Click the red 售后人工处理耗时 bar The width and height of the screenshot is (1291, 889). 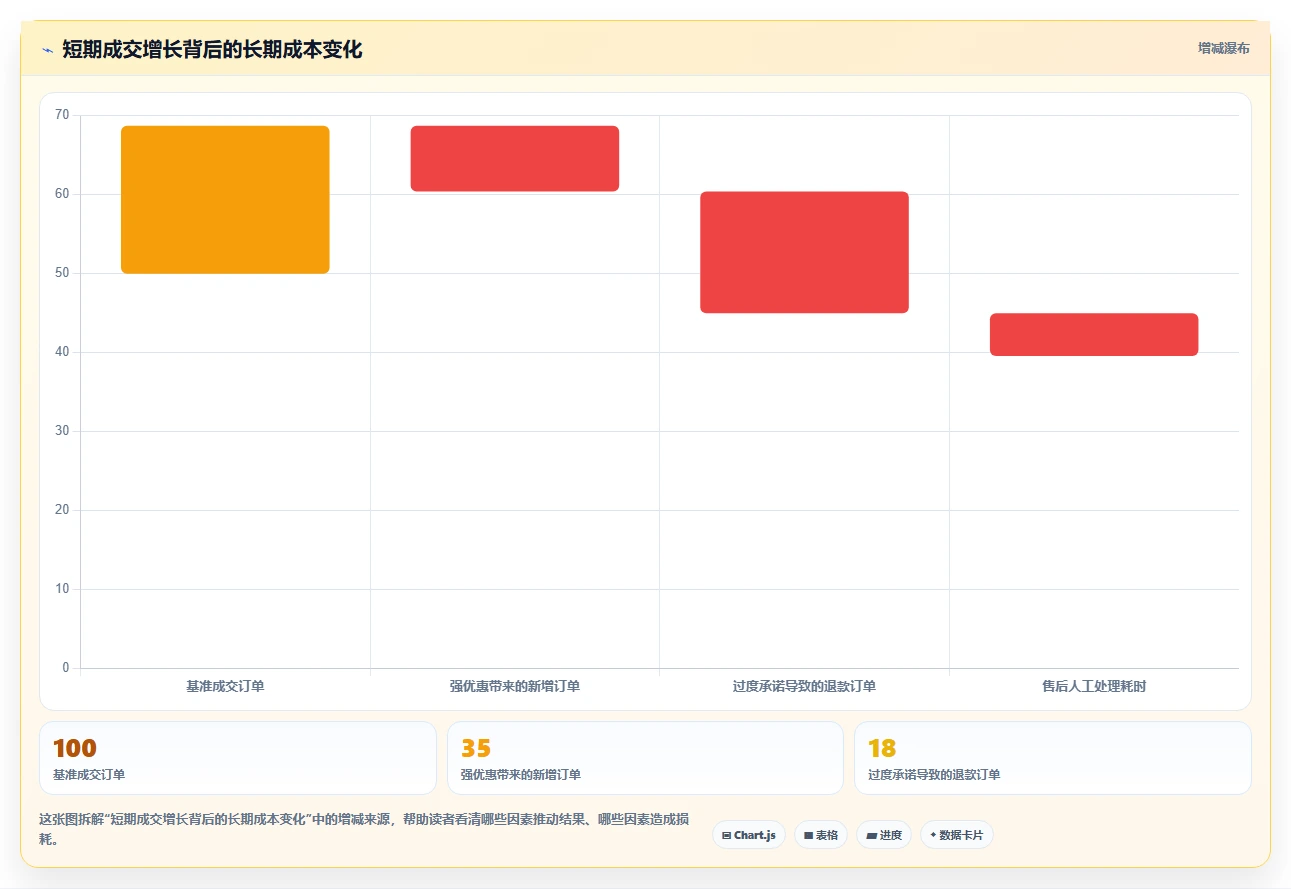(x=1094, y=334)
